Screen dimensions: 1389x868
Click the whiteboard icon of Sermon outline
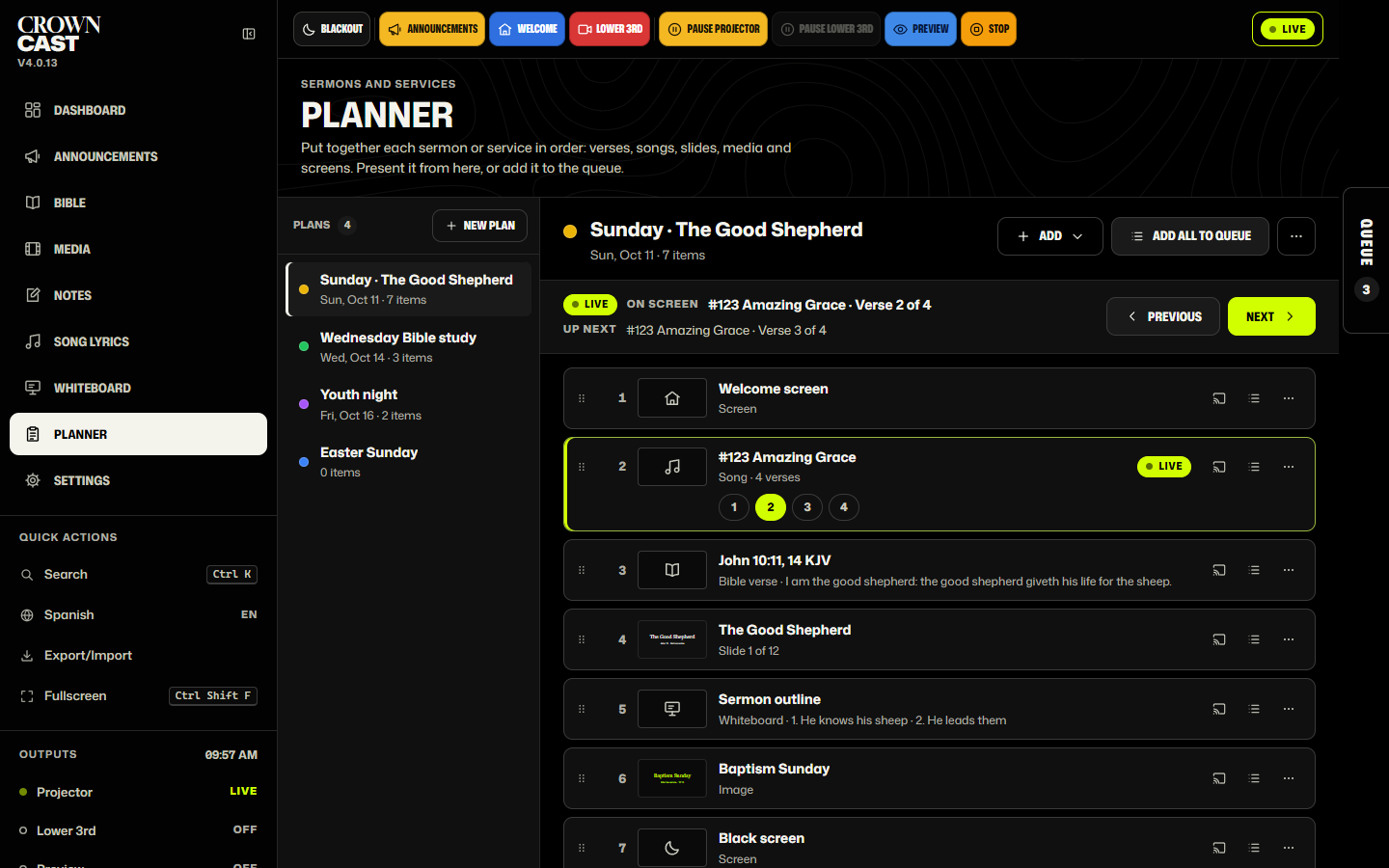tap(672, 709)
